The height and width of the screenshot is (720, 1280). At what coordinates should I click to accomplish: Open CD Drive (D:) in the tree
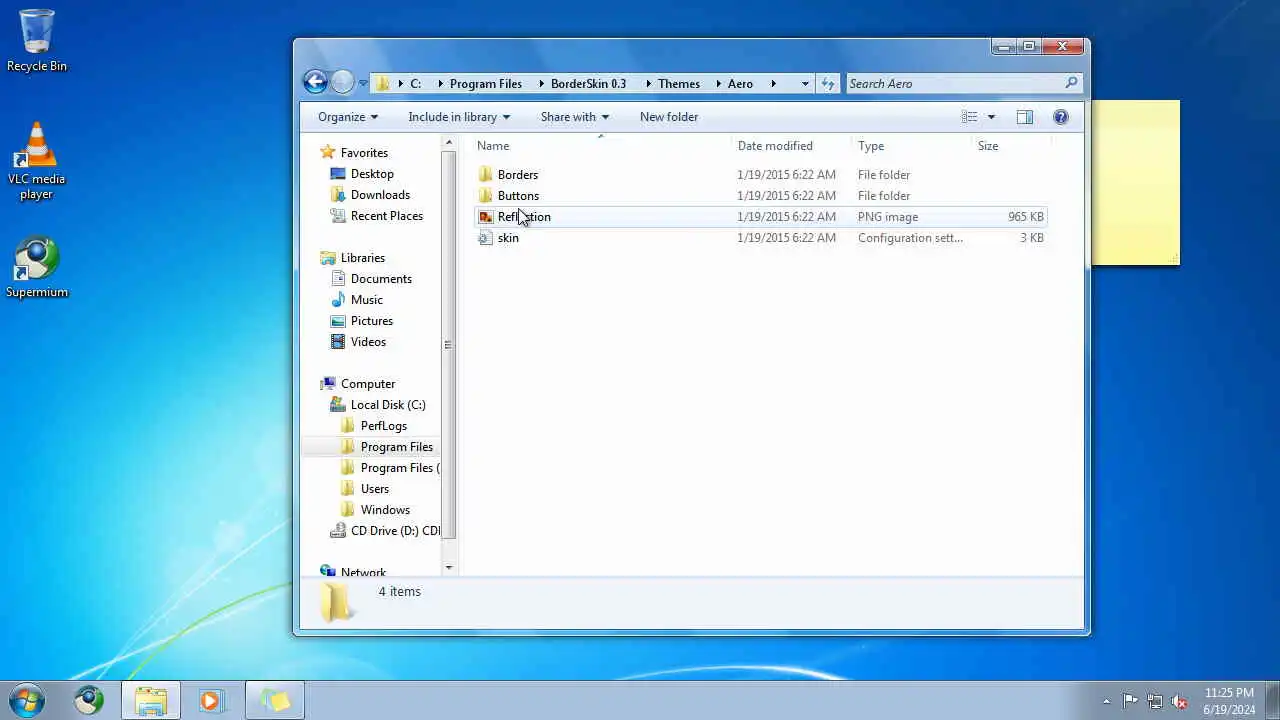[395, 531]
